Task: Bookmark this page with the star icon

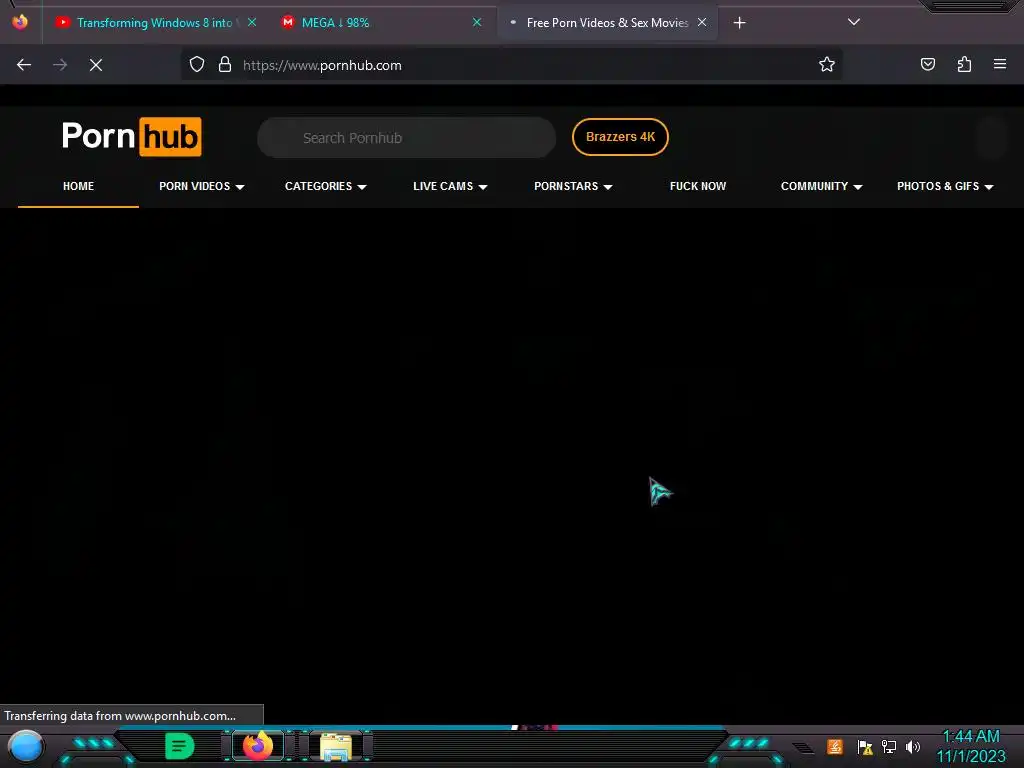Action: click(827, 64)
